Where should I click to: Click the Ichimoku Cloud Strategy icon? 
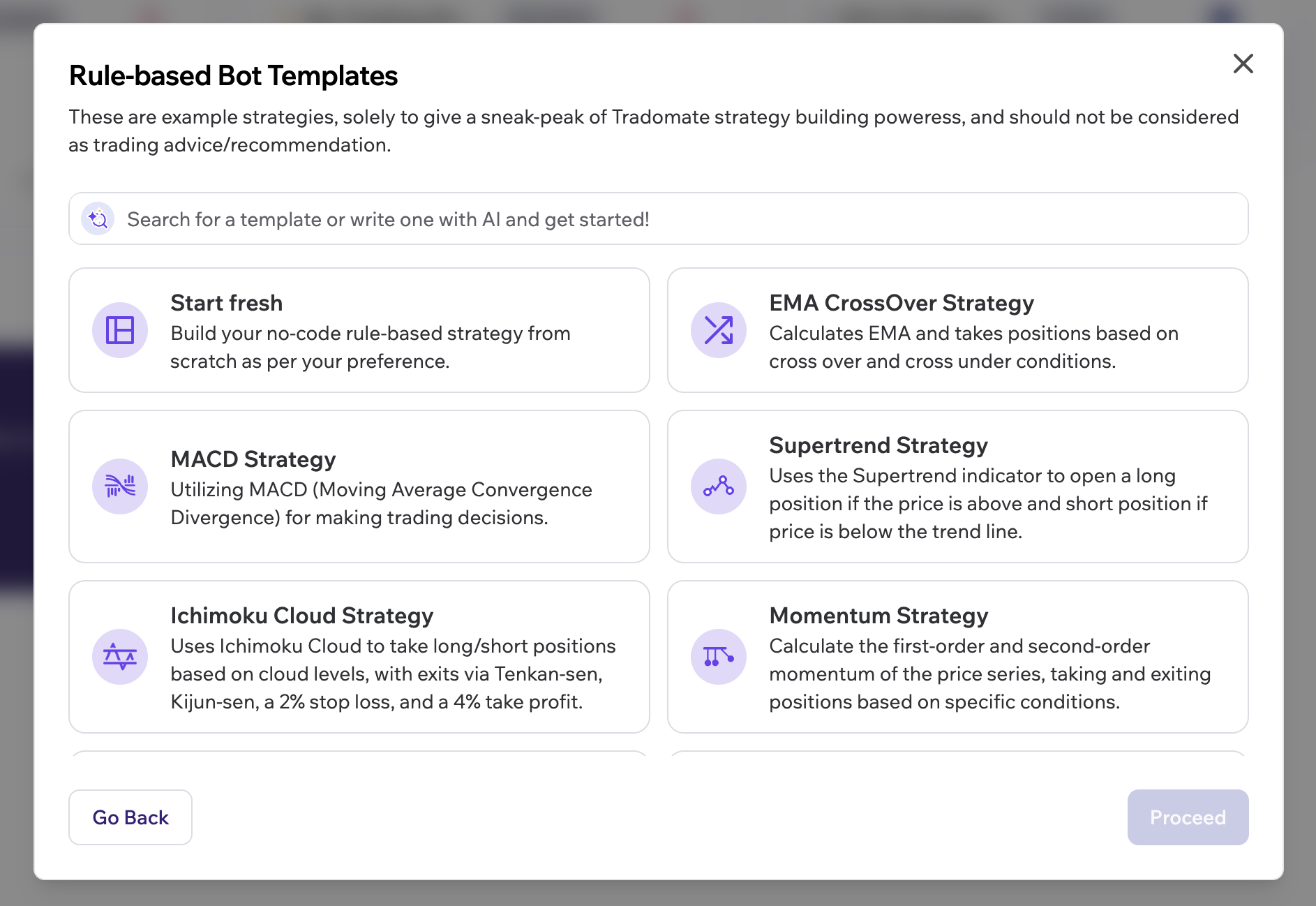click(120, 656)
